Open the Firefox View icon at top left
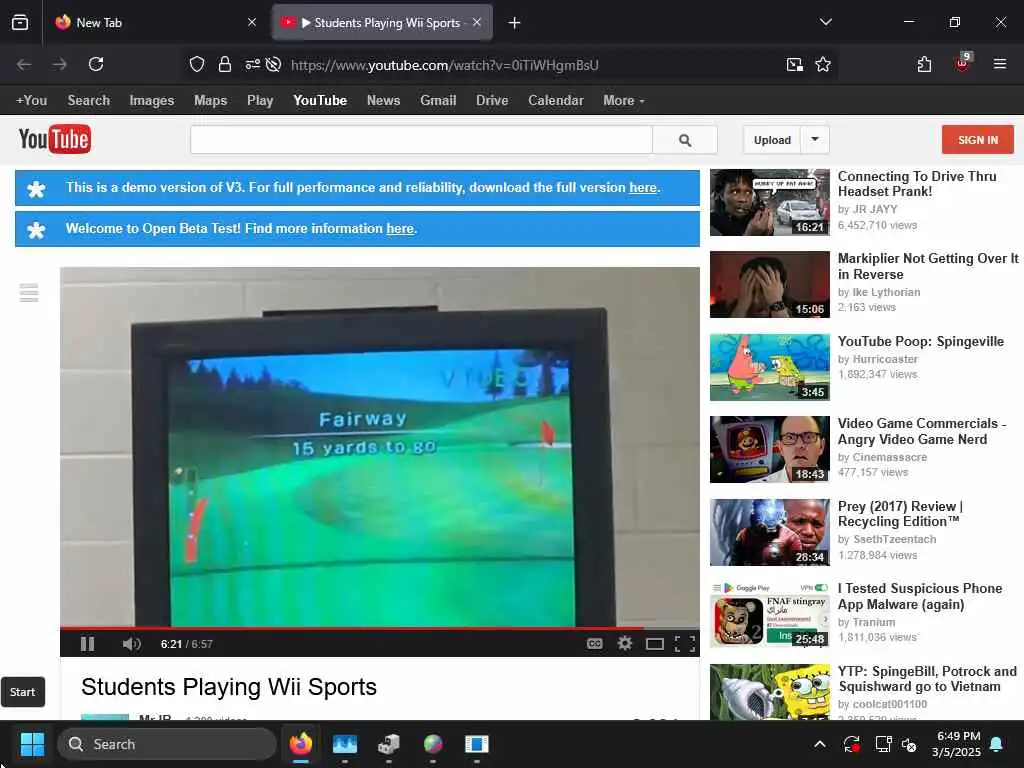This screenshot has height=768, width=1024. (20, 22)
